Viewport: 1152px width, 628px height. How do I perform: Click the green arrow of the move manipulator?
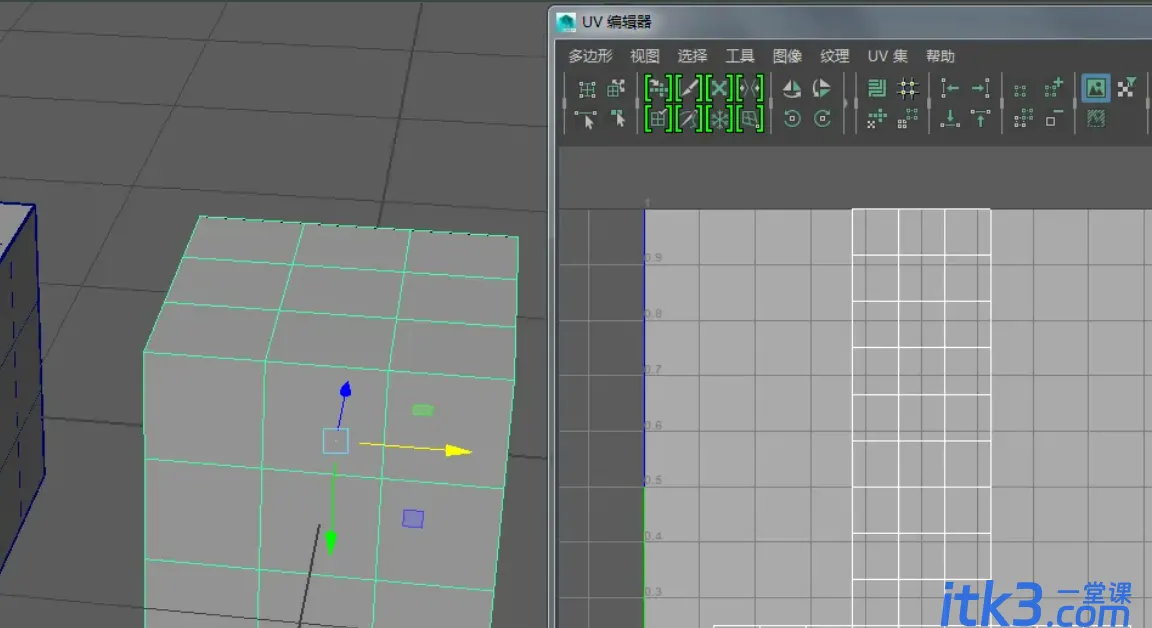[x=331, y=543]
